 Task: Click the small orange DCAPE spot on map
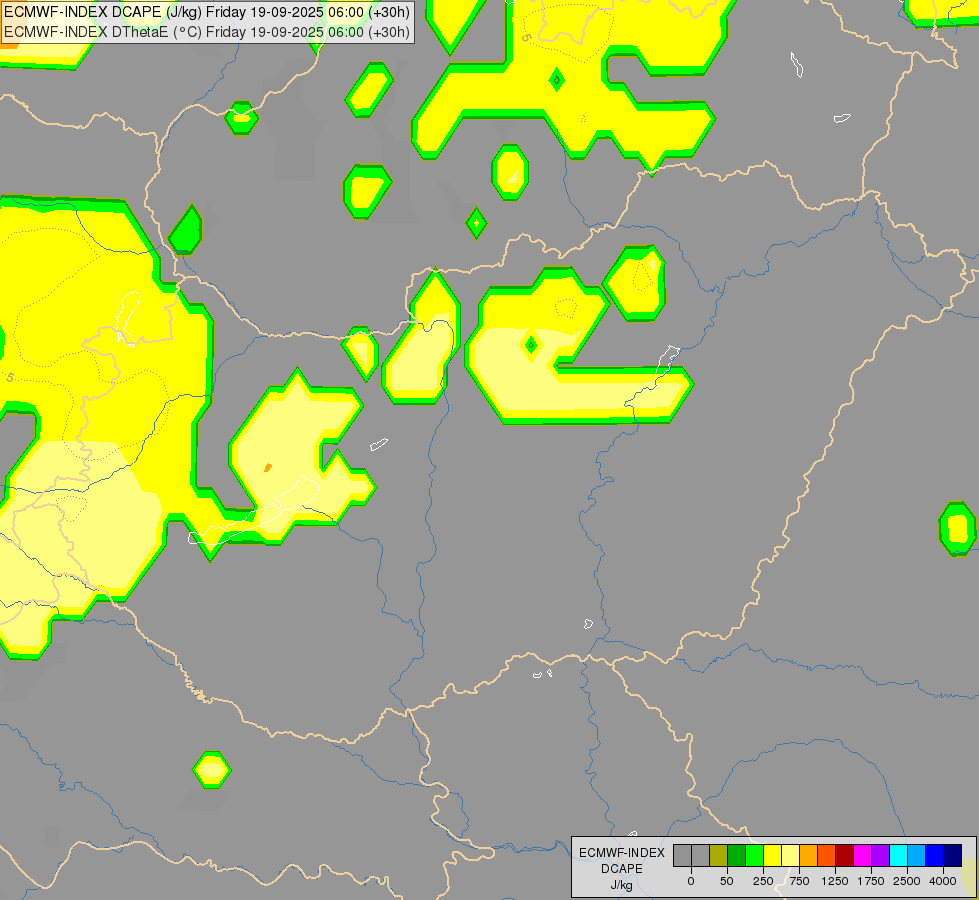tap(268, 467)
